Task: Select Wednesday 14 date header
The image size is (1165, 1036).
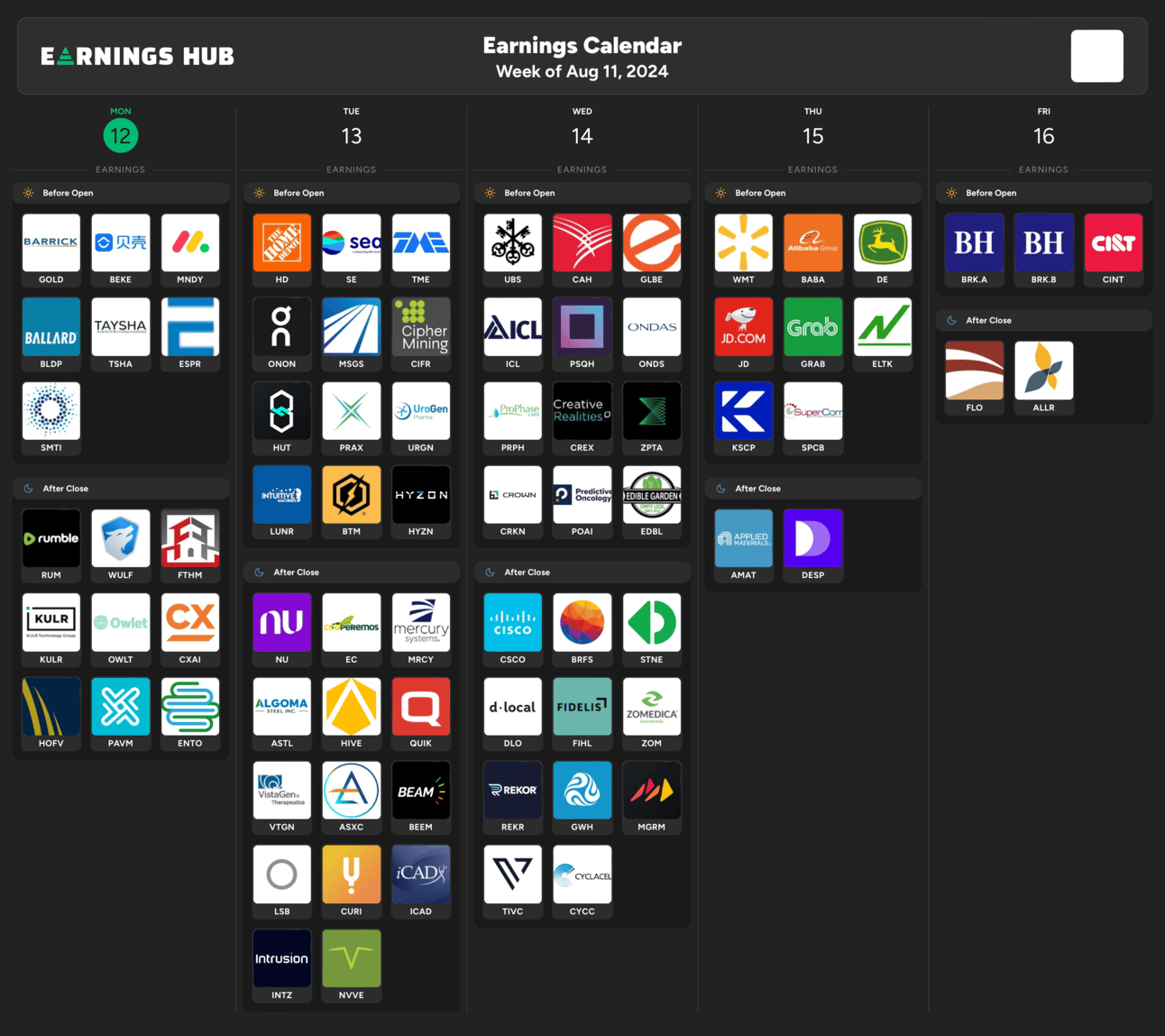Action: click(582, 128)
